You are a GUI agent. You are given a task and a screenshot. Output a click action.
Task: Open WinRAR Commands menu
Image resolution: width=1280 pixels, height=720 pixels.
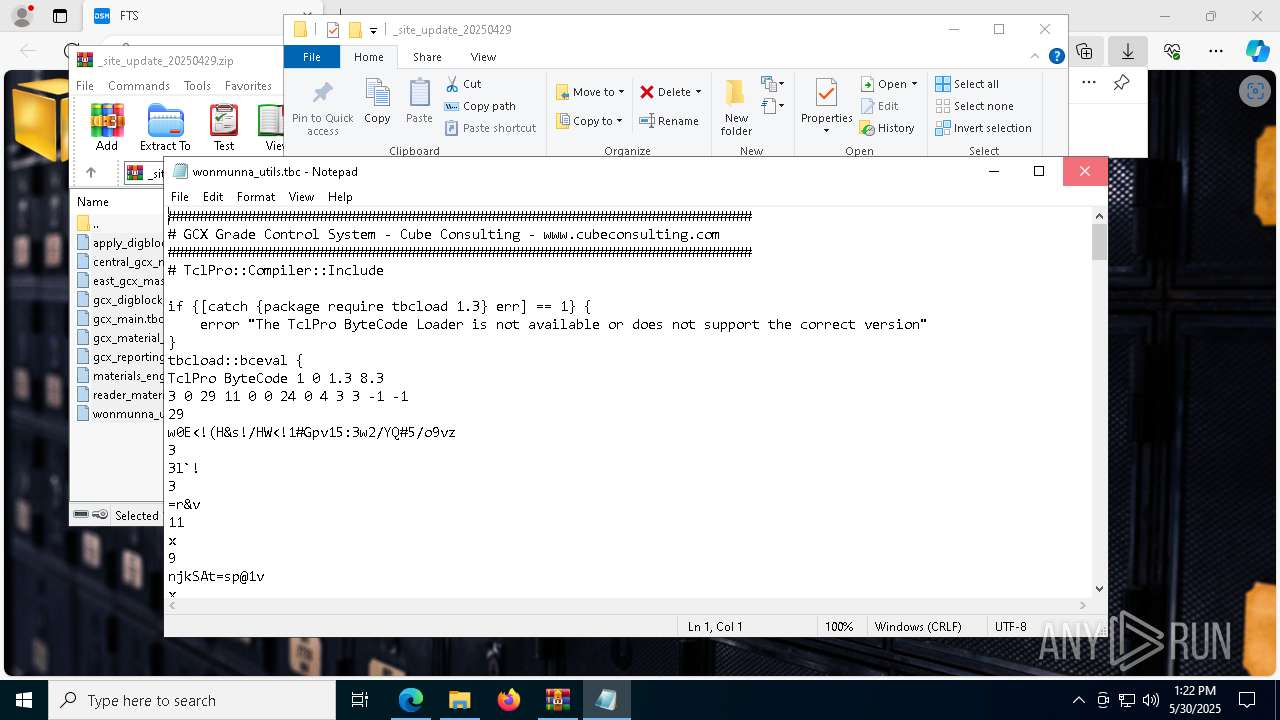pos(139,86)
